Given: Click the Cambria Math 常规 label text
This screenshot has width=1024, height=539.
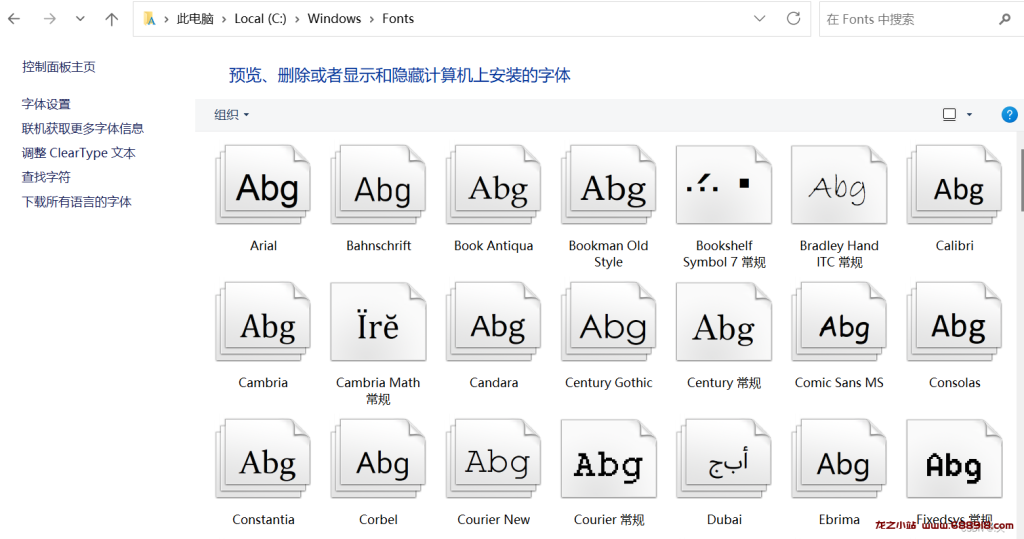Looking at the screenshot, I should pyautogui.click(x=378, y=391).
